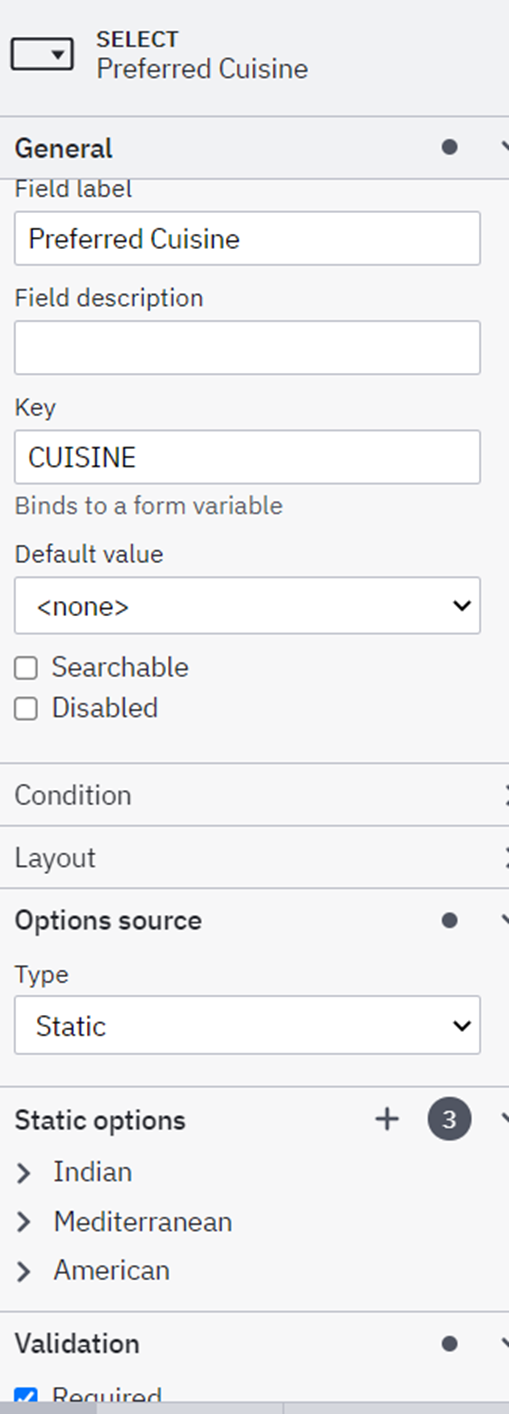Expand the Indian option chevron

(x=24, y=1173)
